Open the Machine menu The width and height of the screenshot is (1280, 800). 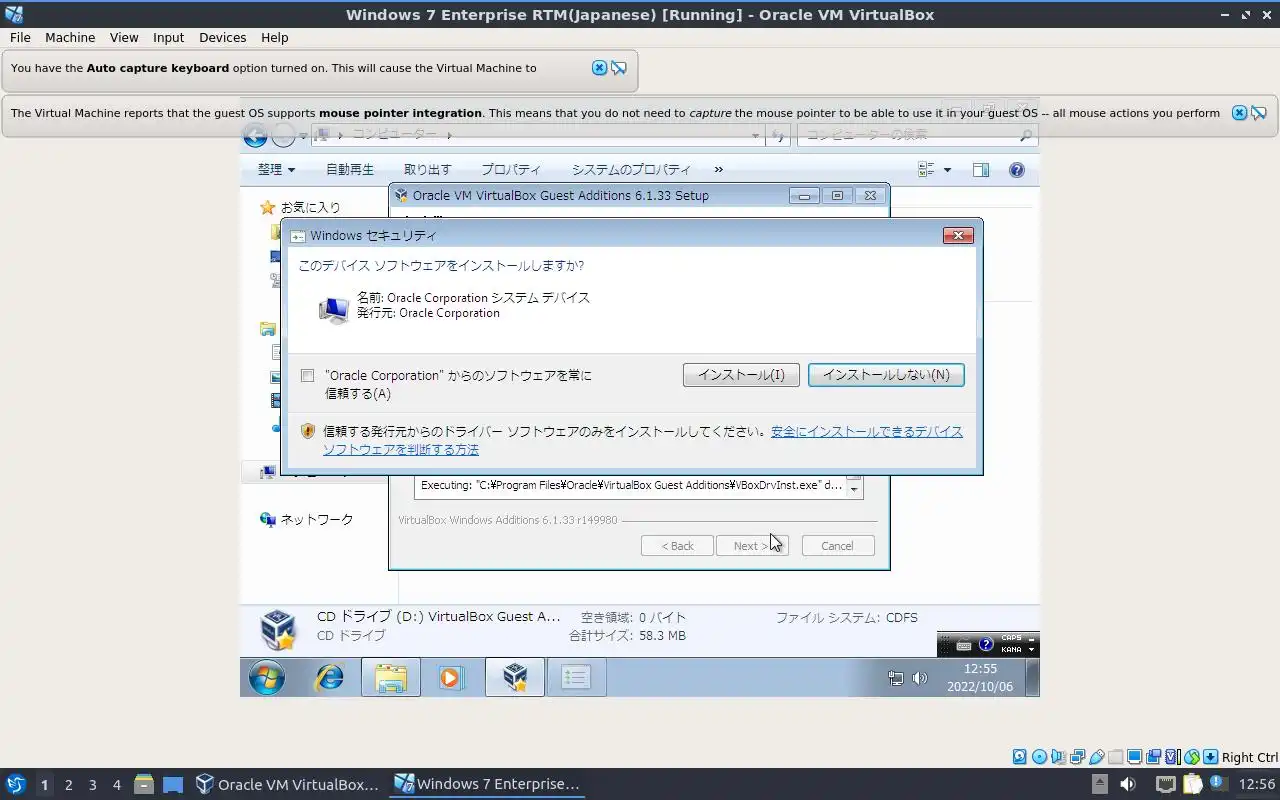pos(70,37)
